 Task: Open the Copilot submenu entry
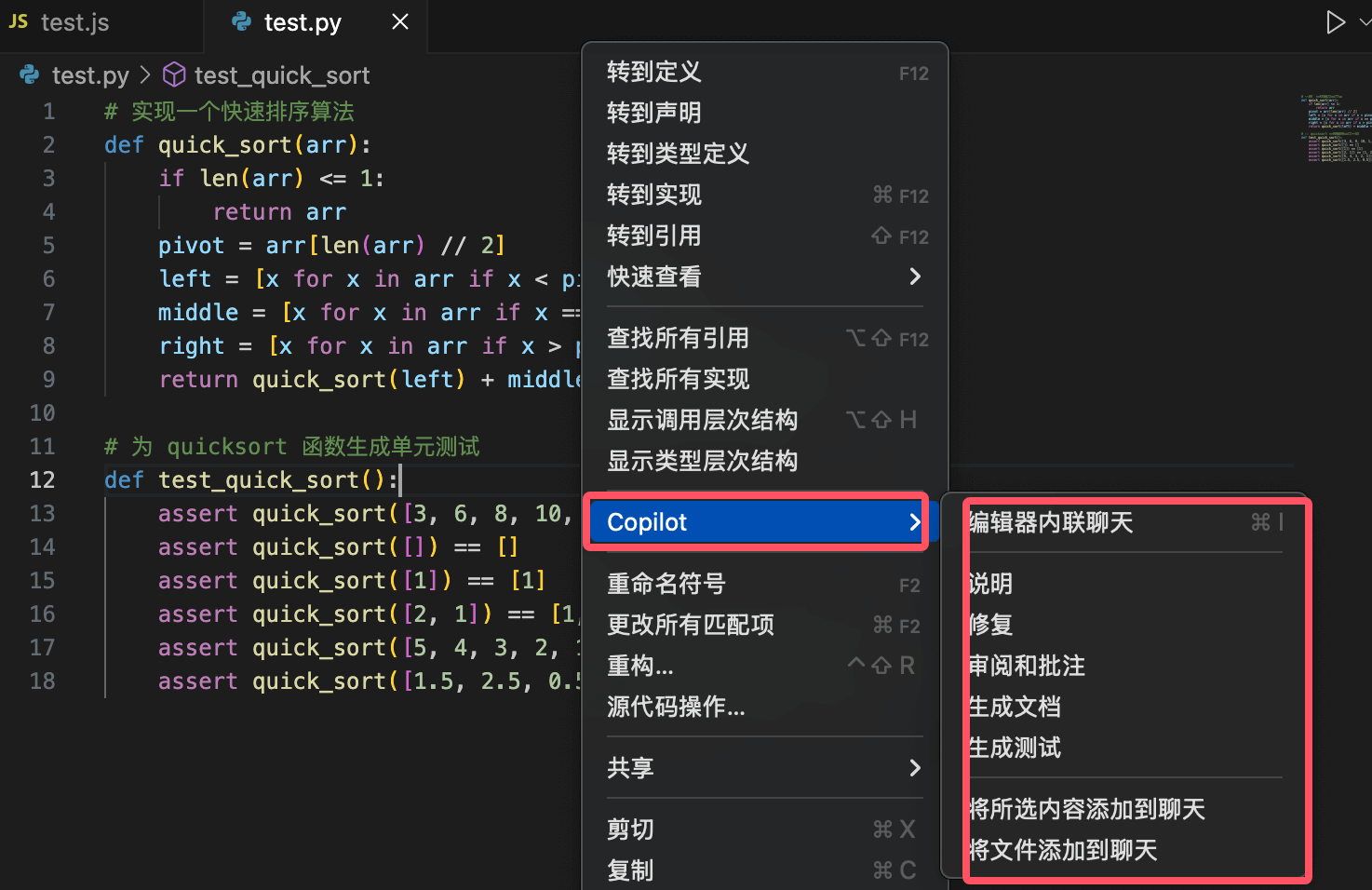click(x=646, y=521)
